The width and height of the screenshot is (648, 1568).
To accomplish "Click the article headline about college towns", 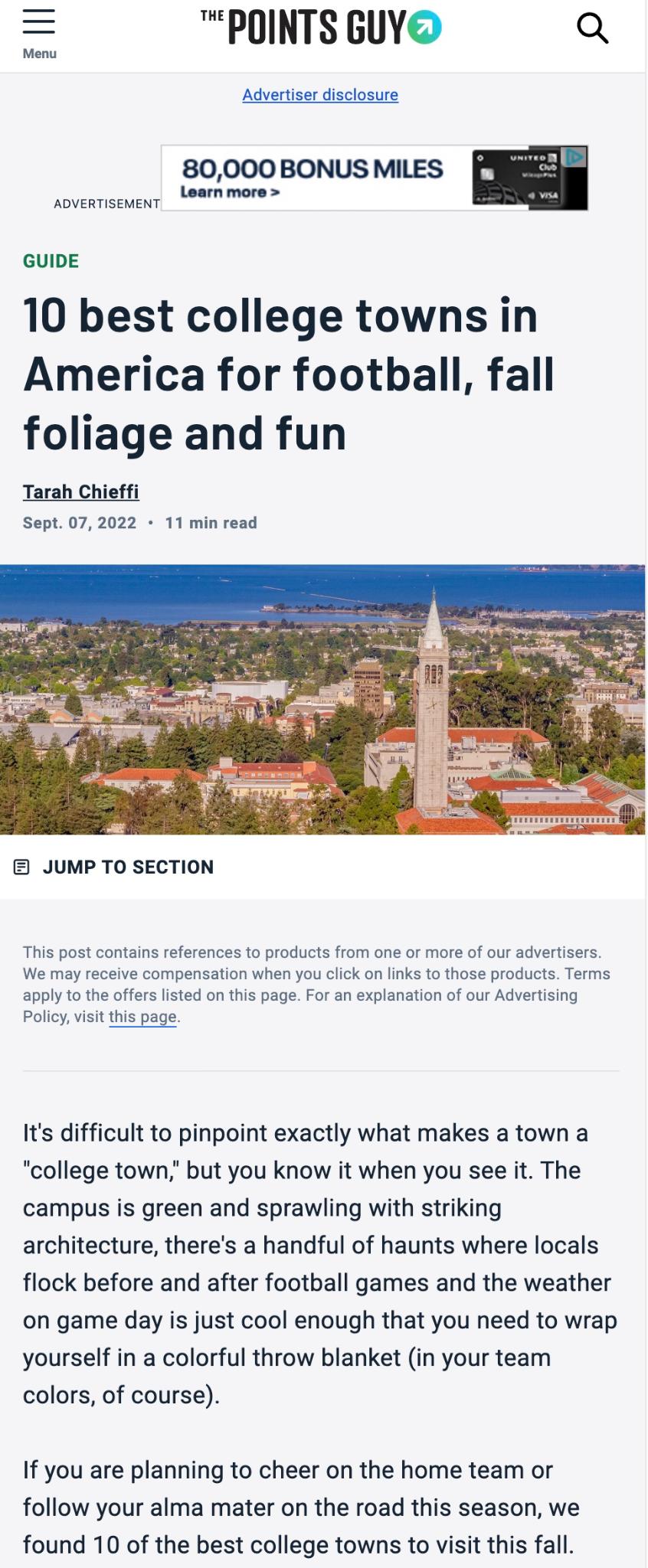I will coord(288,374).
